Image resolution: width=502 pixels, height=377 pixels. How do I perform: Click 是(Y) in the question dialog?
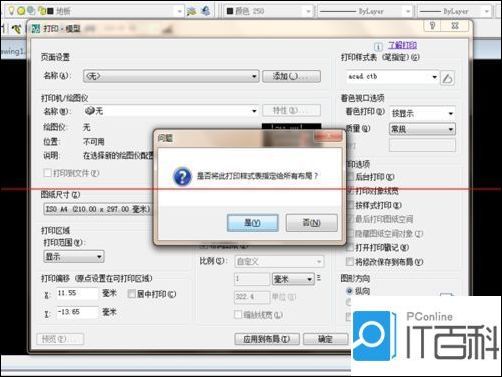[253, 223]
